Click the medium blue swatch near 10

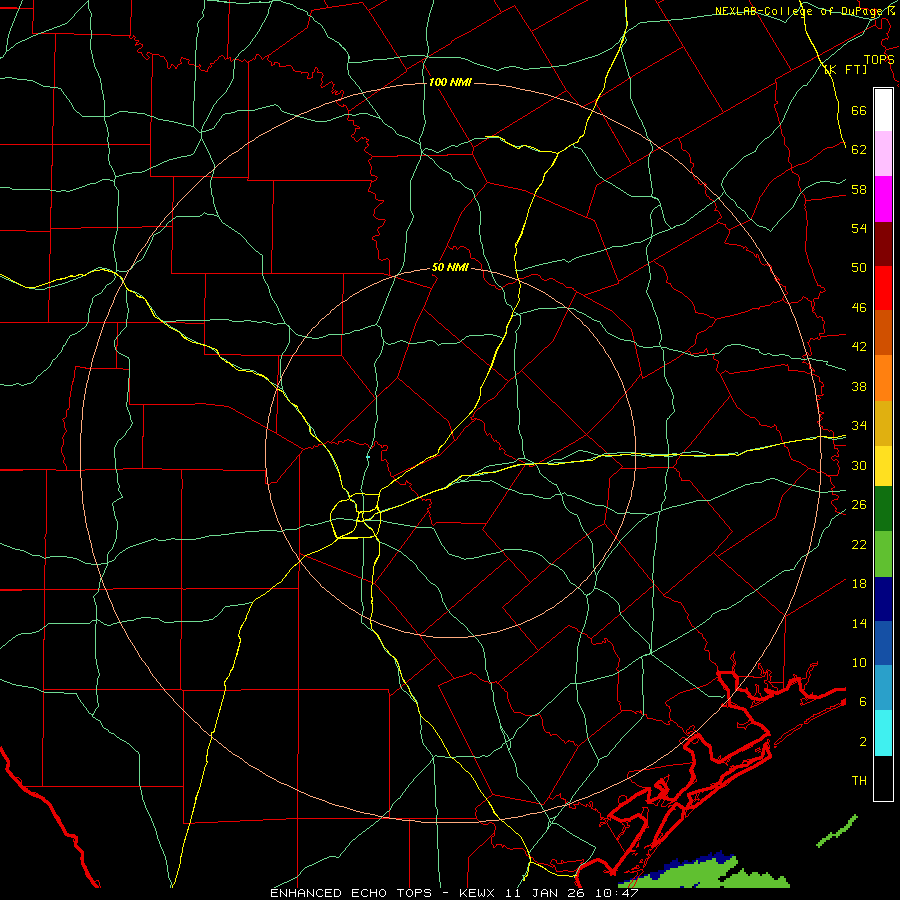point(883,643)
